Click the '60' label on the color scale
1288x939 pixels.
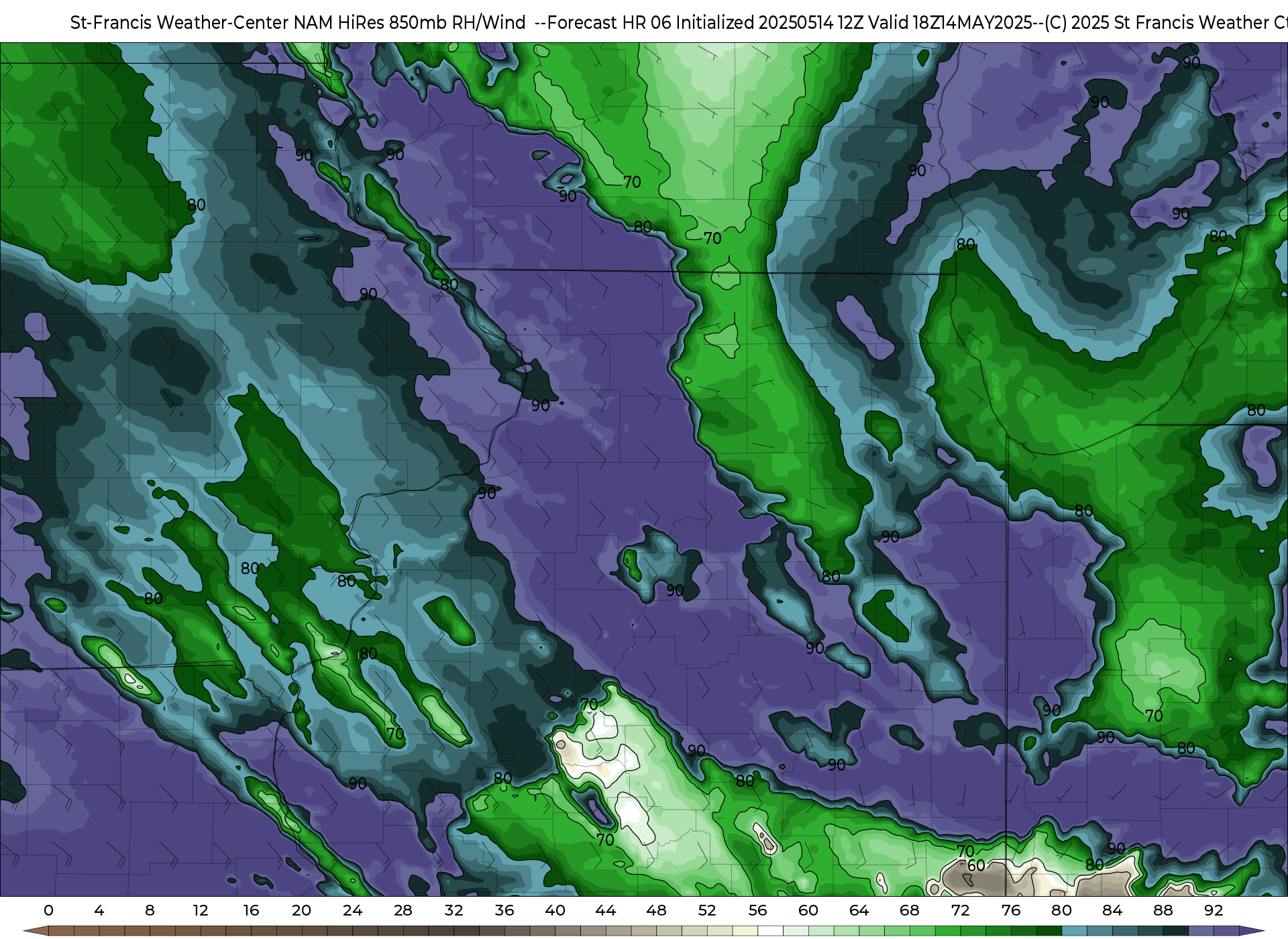pyautogui.click(x=808, y=910)
